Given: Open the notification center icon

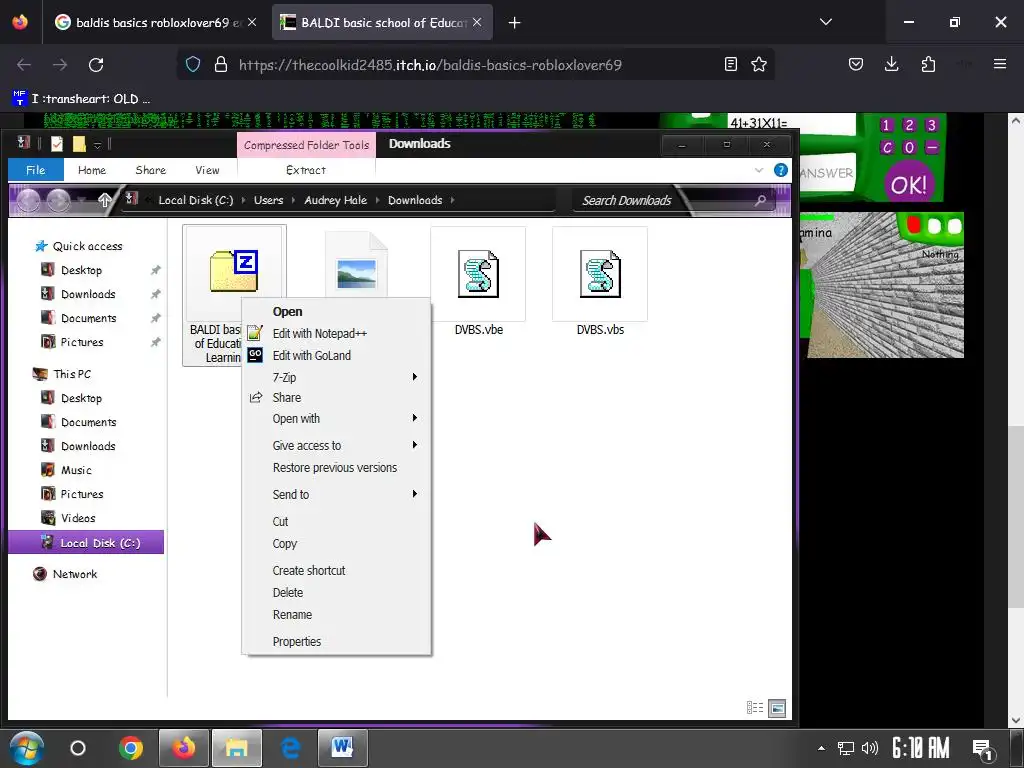Looking at the screenshot, I should (983, 749).
